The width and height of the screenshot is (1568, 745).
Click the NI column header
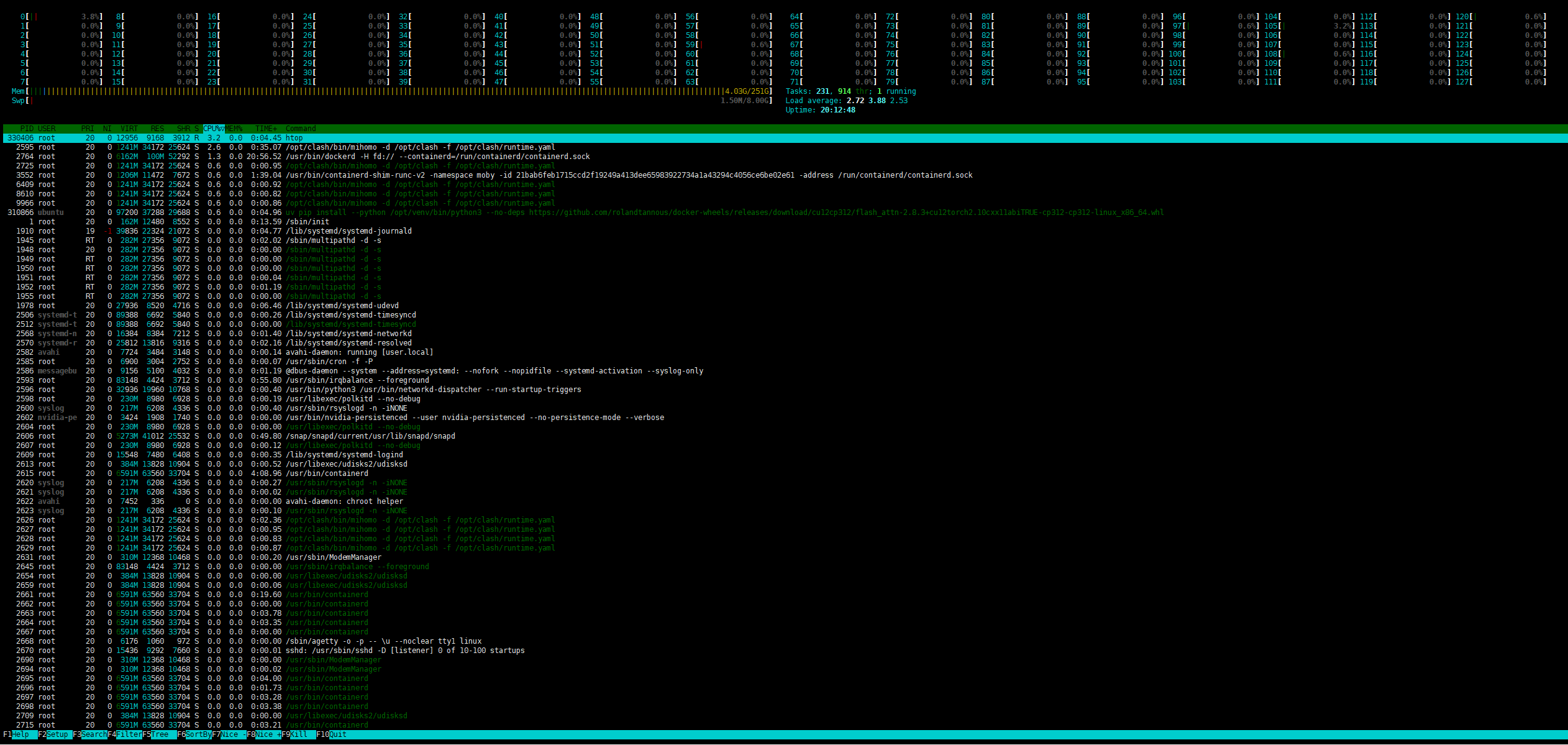pyautogui.click(x=107, y=129)
